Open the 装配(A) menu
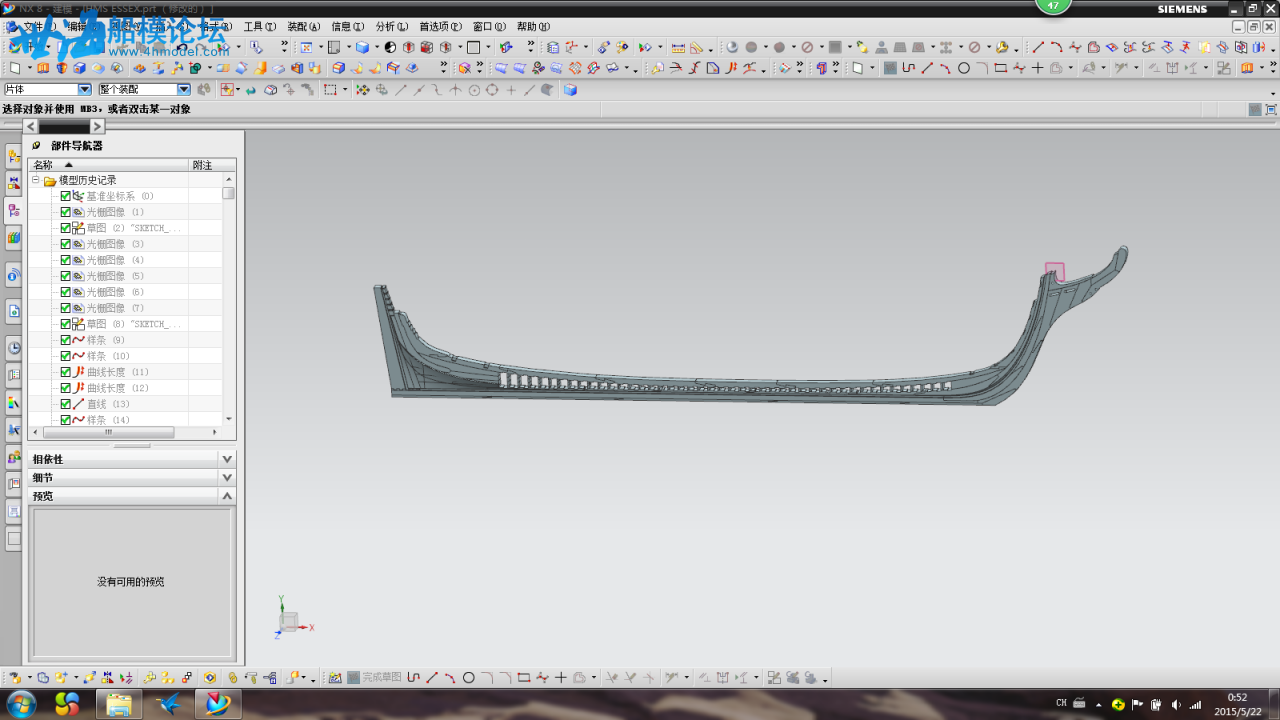Image resolution: width=1280 pixels, height=720 pixels. tap(304, 27)
